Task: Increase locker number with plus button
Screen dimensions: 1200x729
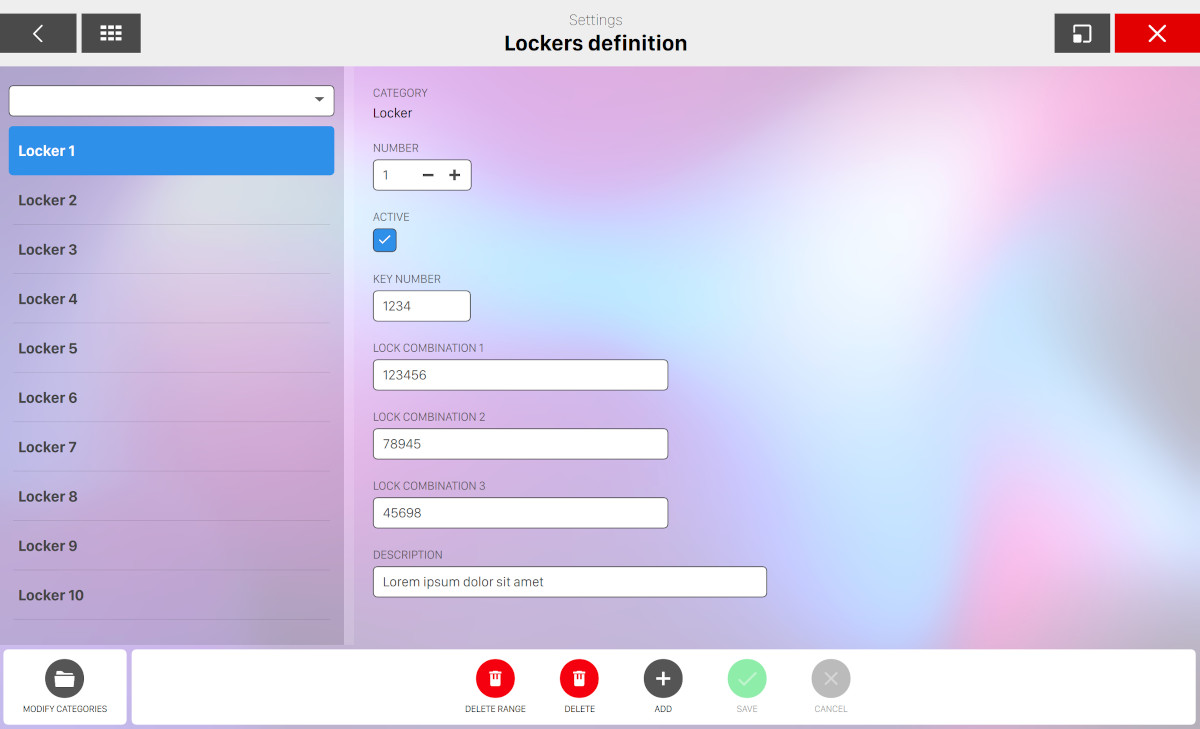Action: pos(454,175)
